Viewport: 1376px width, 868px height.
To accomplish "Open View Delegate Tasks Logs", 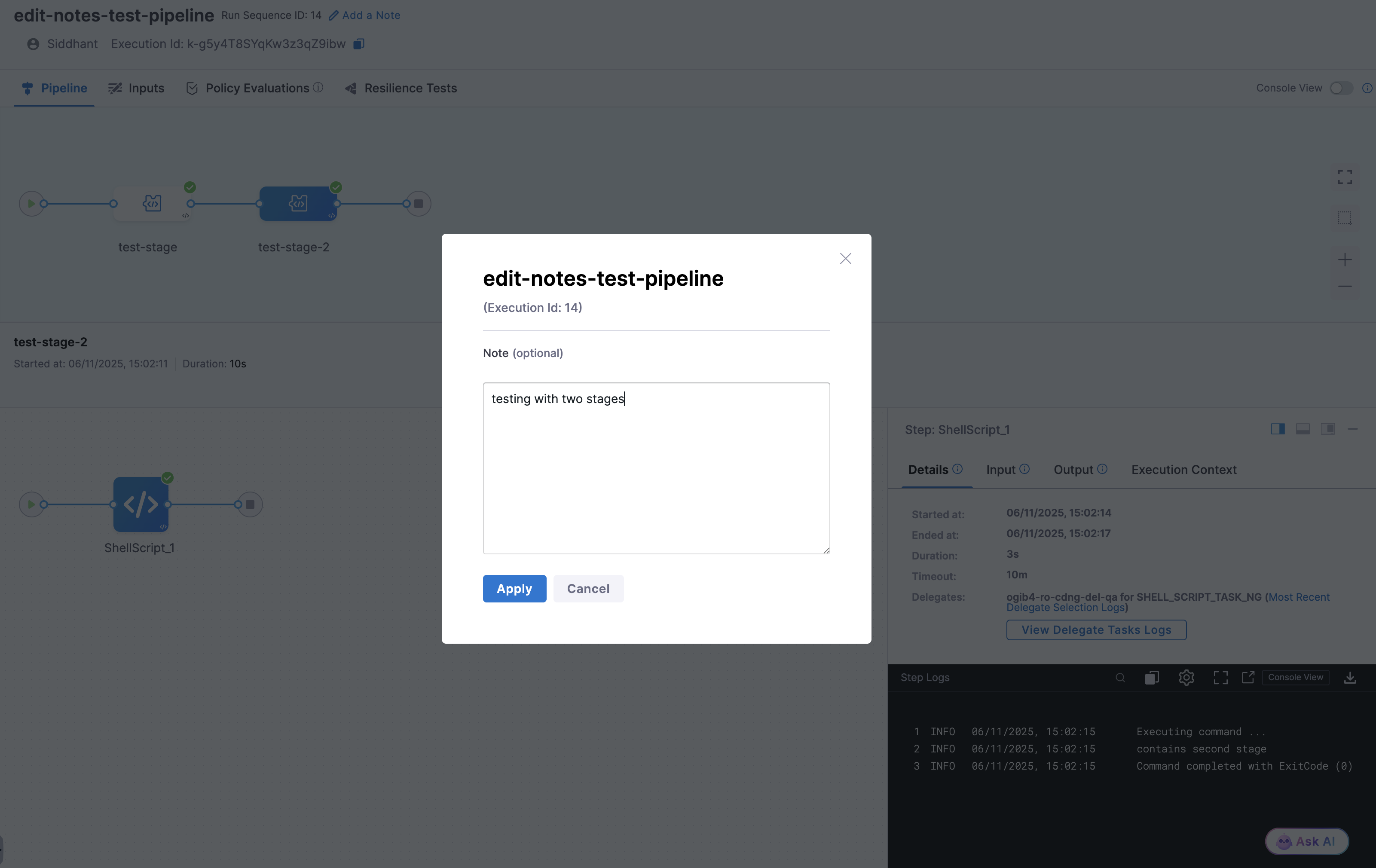I will tap(1095, 630).
